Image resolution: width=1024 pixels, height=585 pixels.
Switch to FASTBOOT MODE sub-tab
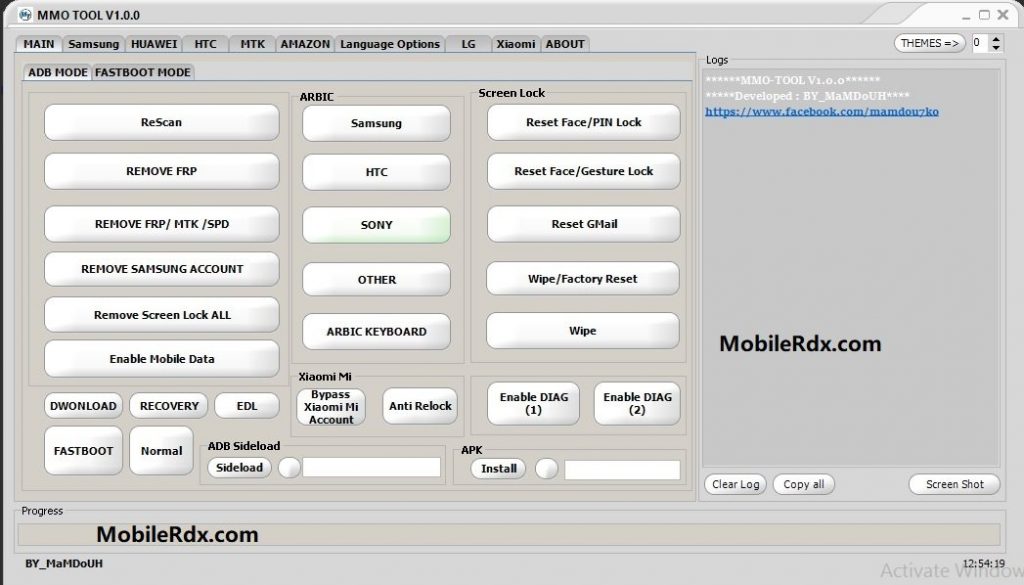tap(142, 72)
